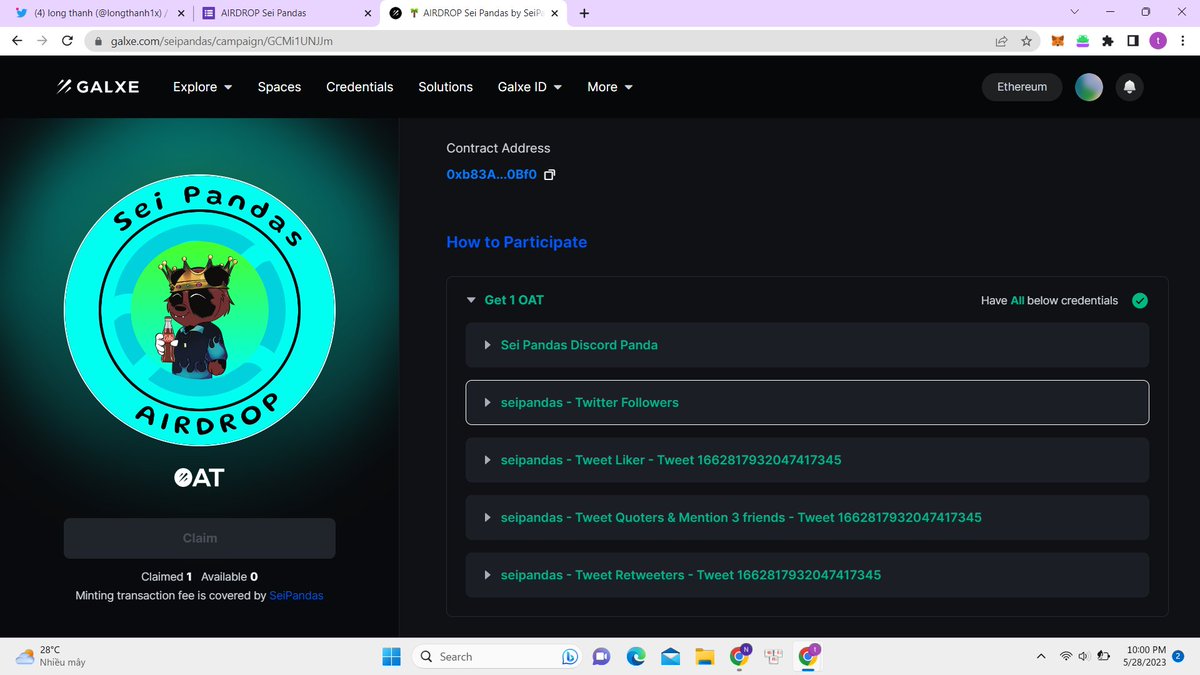
Task: Click the Windows taskbar Search box
Action: (x=498, y=656)
